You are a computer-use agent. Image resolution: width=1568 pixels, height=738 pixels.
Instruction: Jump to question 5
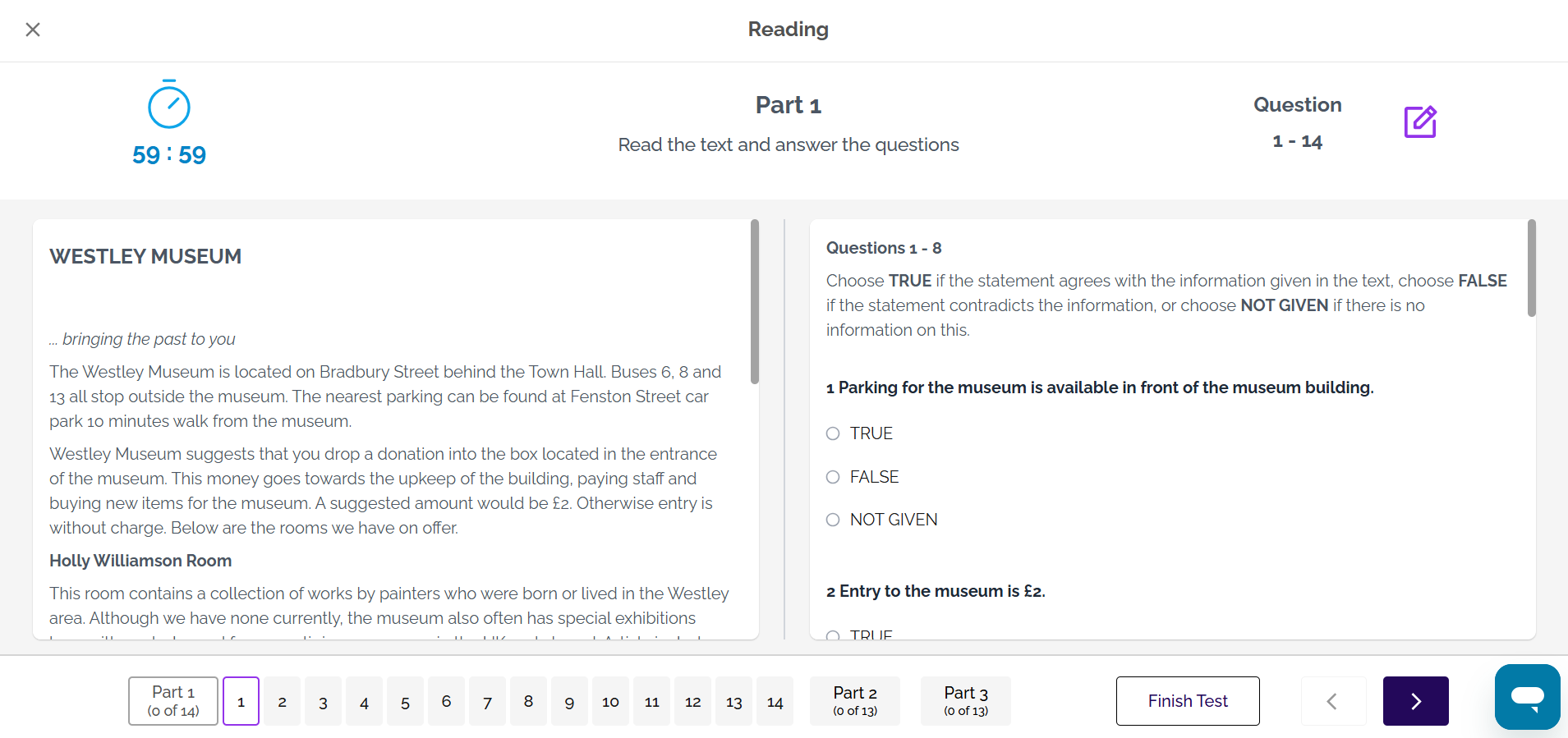[405, 702]
